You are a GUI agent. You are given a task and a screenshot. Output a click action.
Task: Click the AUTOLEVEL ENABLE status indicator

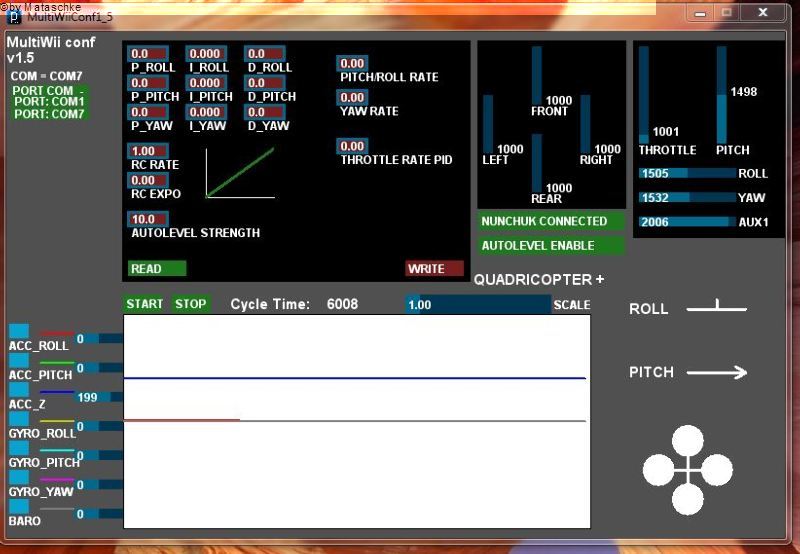click(552, 245)
